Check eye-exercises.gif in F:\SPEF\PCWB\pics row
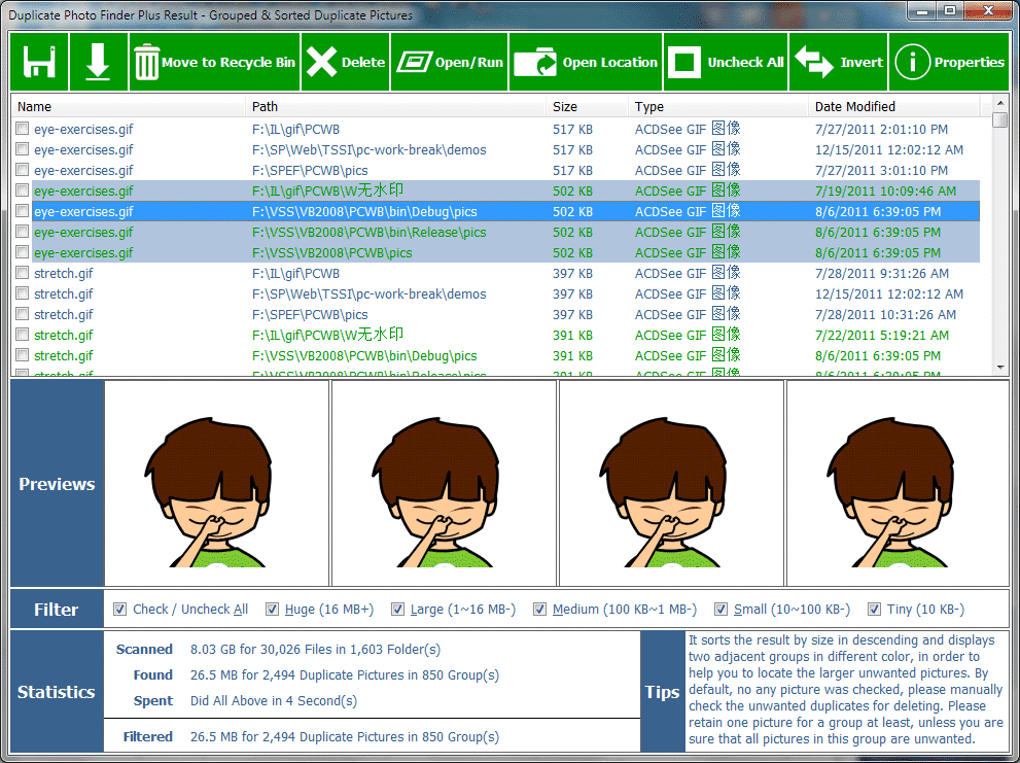The height and width of the screenshot is (763, 1020). click(22, 170)
